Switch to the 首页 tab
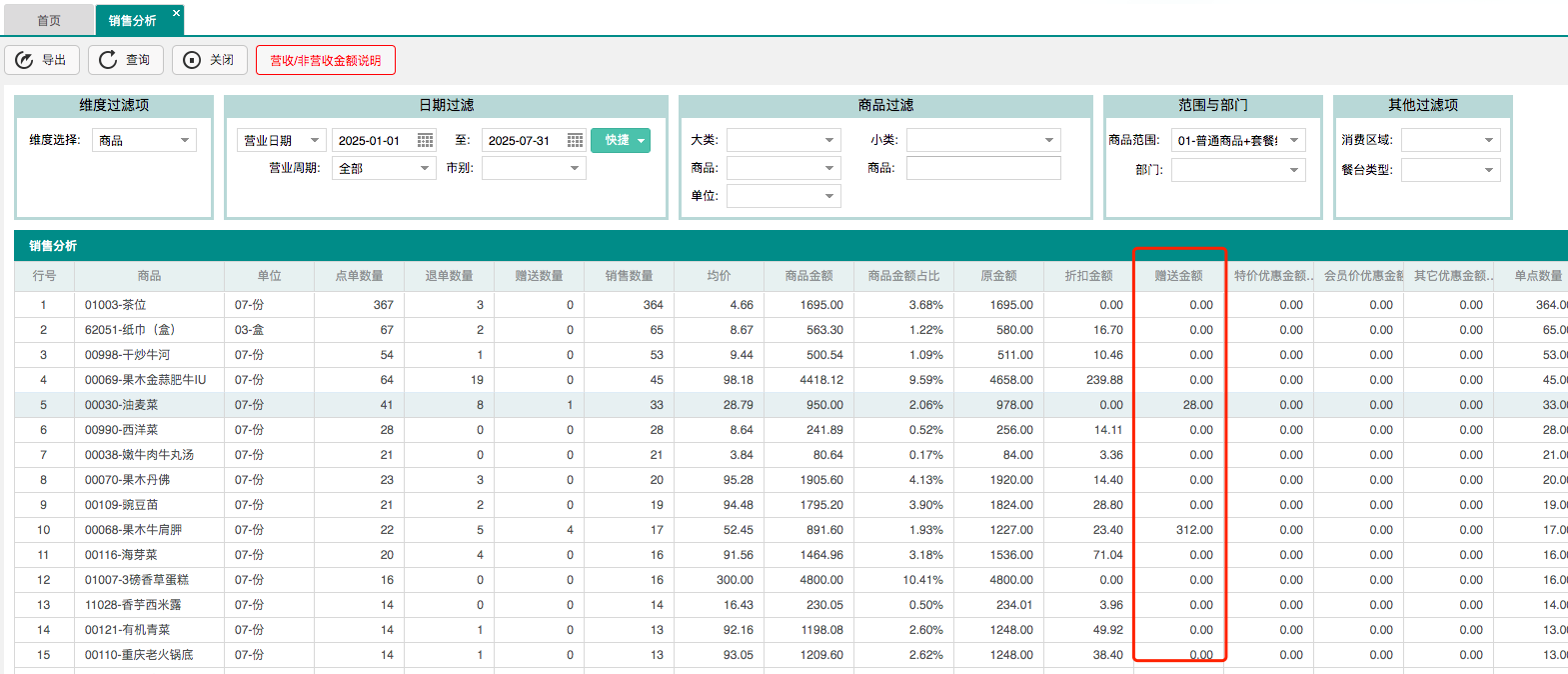The height and width of the screenshot is (674, 1568). point(48,20)
